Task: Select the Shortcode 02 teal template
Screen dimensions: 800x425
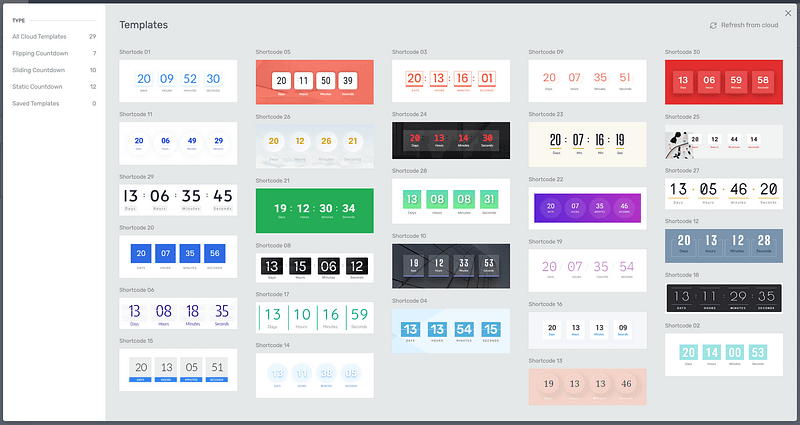Action: pyautogui.click(x=724, y=353)
